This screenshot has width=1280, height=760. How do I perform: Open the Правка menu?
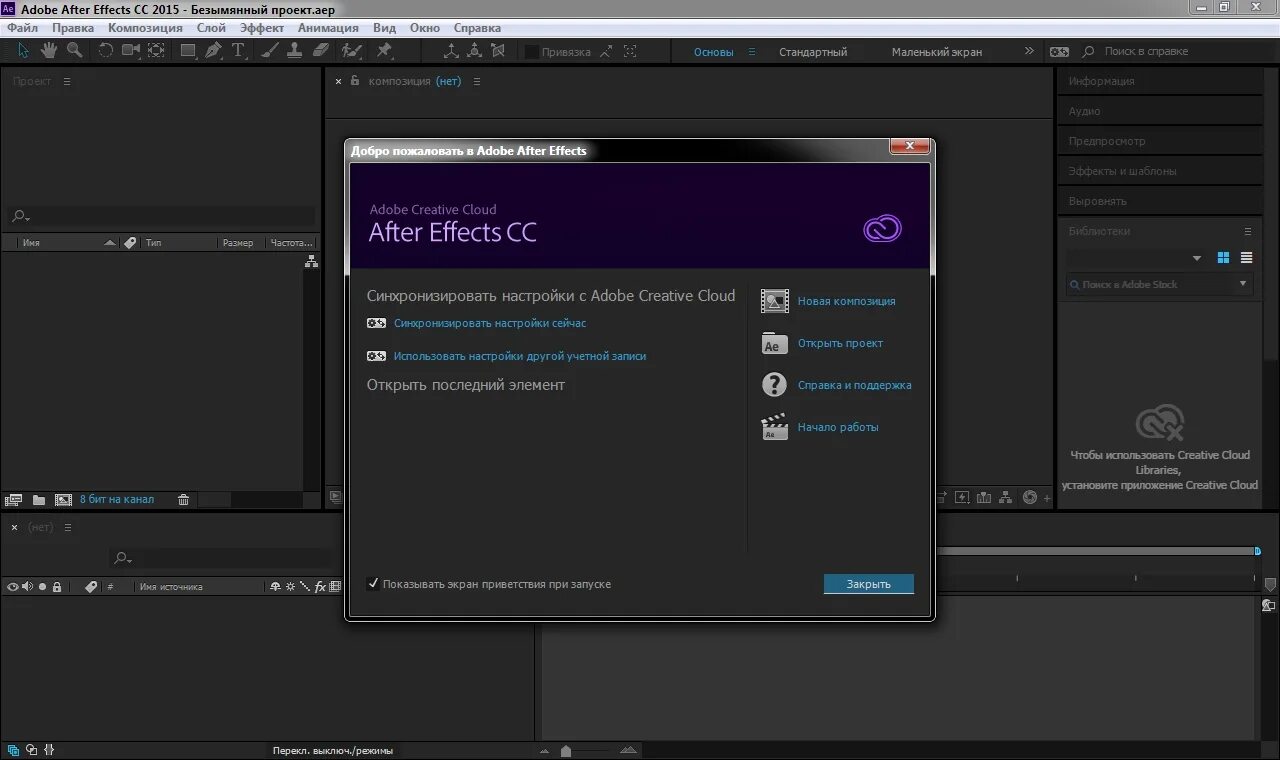tap(73, 28)
